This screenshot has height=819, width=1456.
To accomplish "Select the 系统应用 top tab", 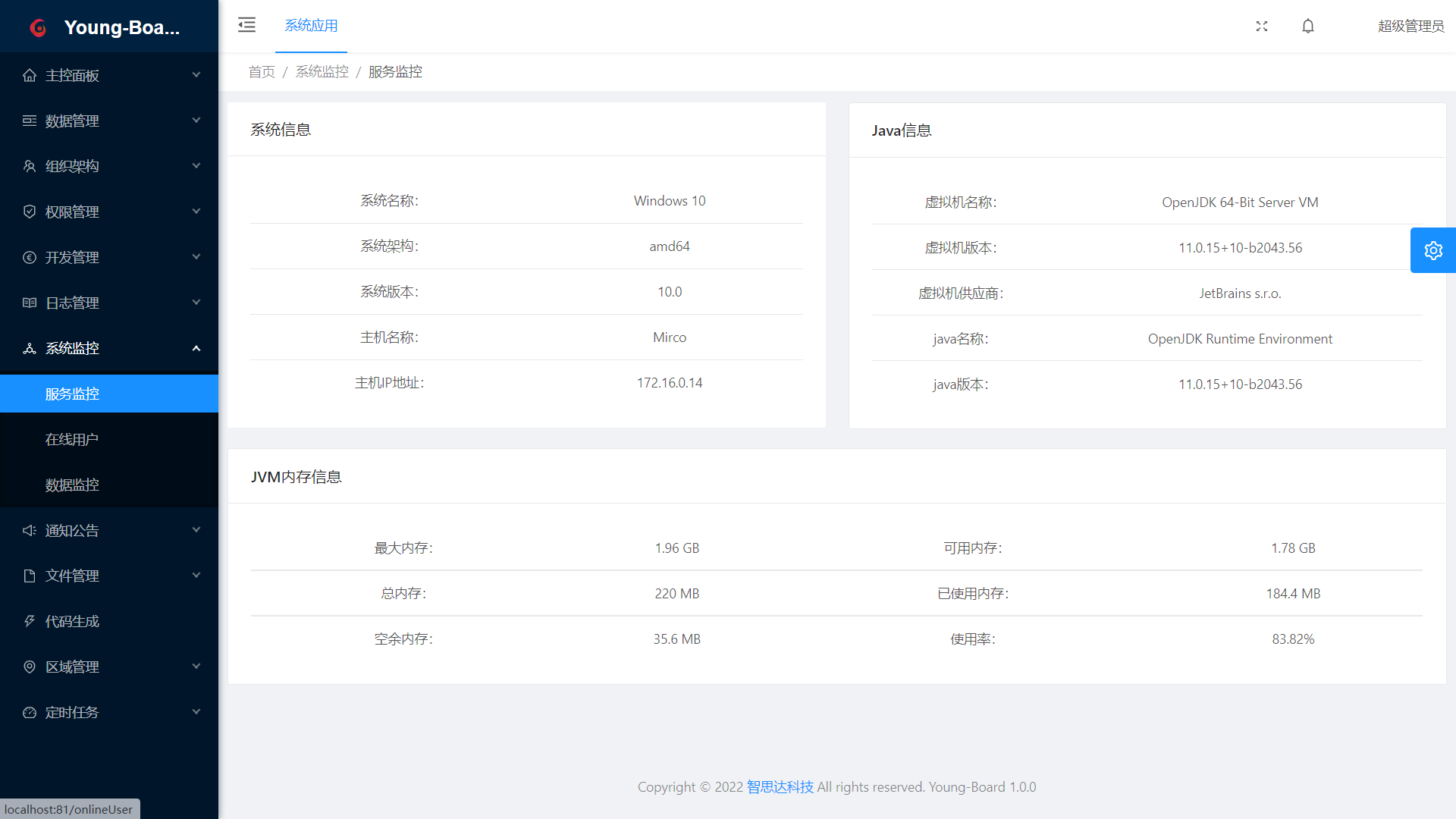I will coord(311,26).
